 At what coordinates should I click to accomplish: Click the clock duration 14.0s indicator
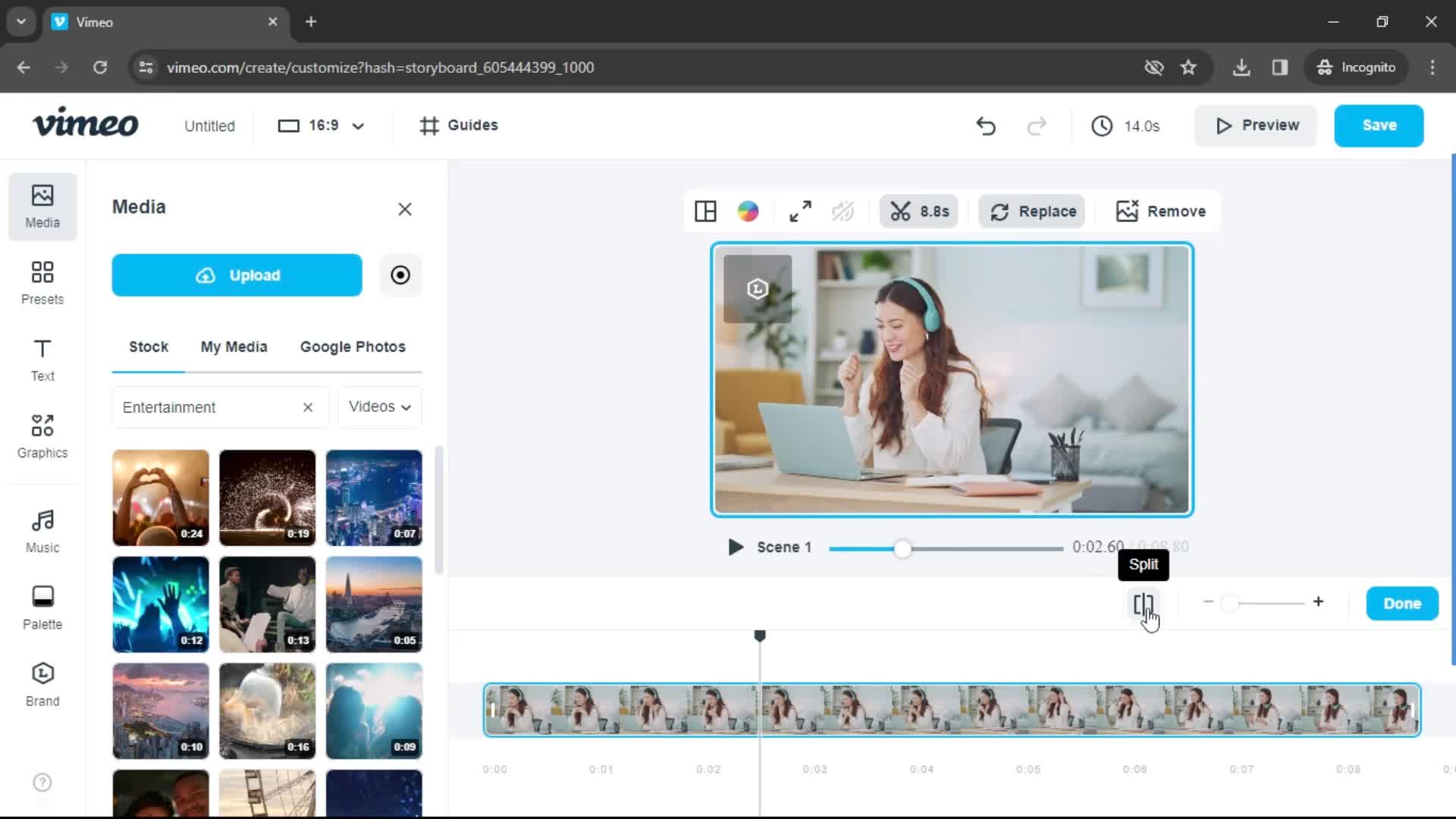[x=1125, y=126]
